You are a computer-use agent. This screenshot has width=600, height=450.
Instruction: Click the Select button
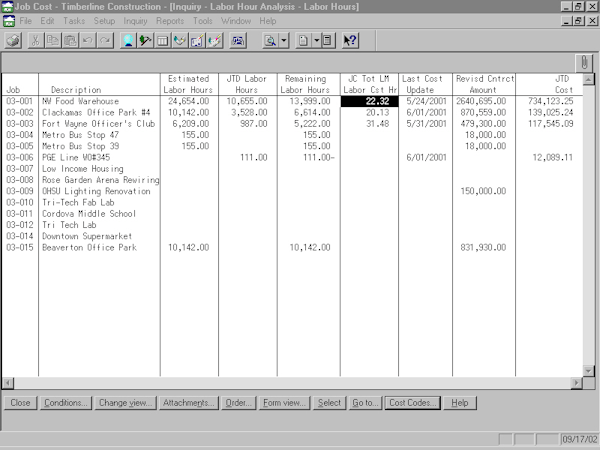329,403
